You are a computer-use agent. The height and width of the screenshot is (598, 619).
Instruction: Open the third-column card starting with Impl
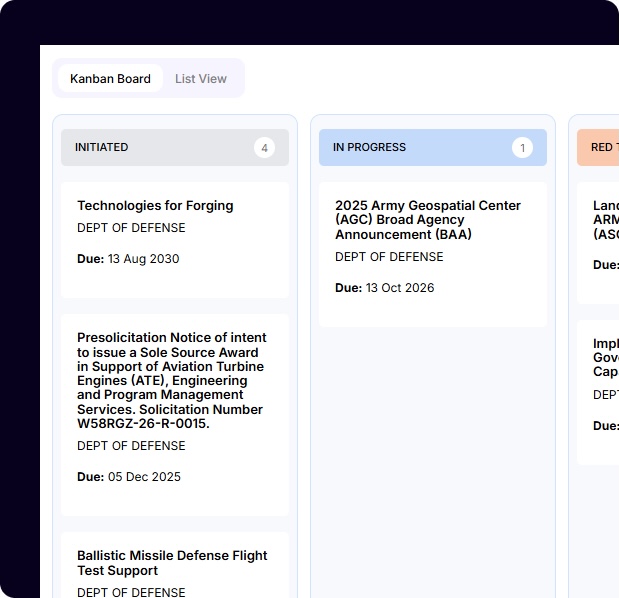tap(604, 358)
